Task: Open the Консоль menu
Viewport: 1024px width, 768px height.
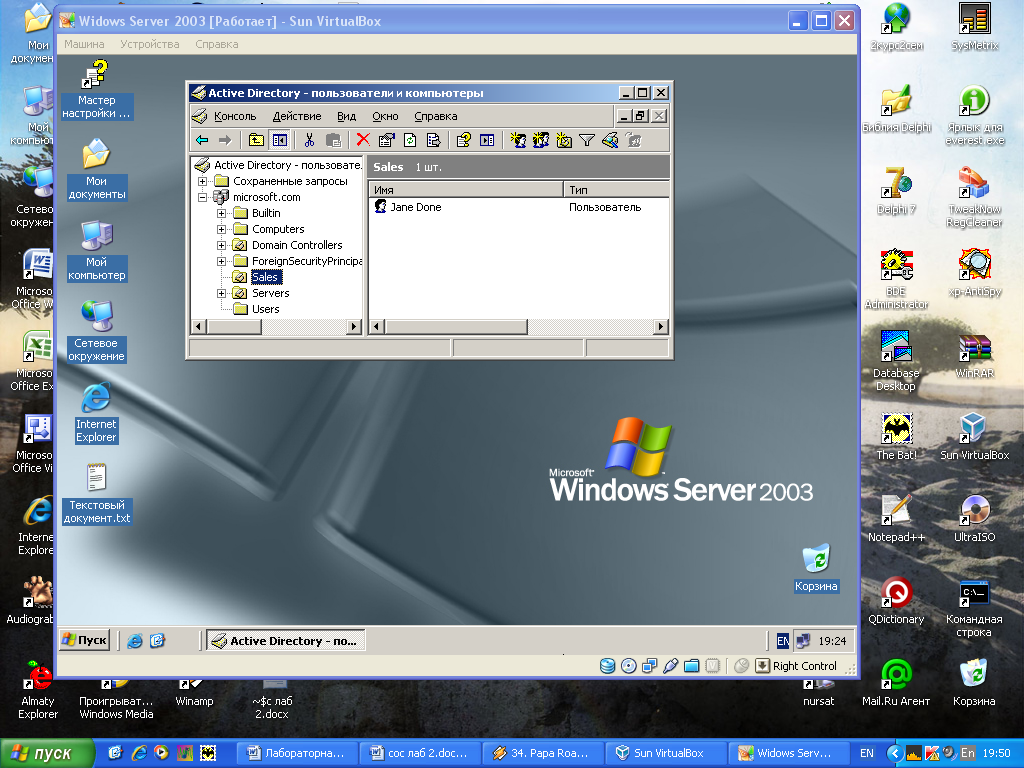Action: 234,116
